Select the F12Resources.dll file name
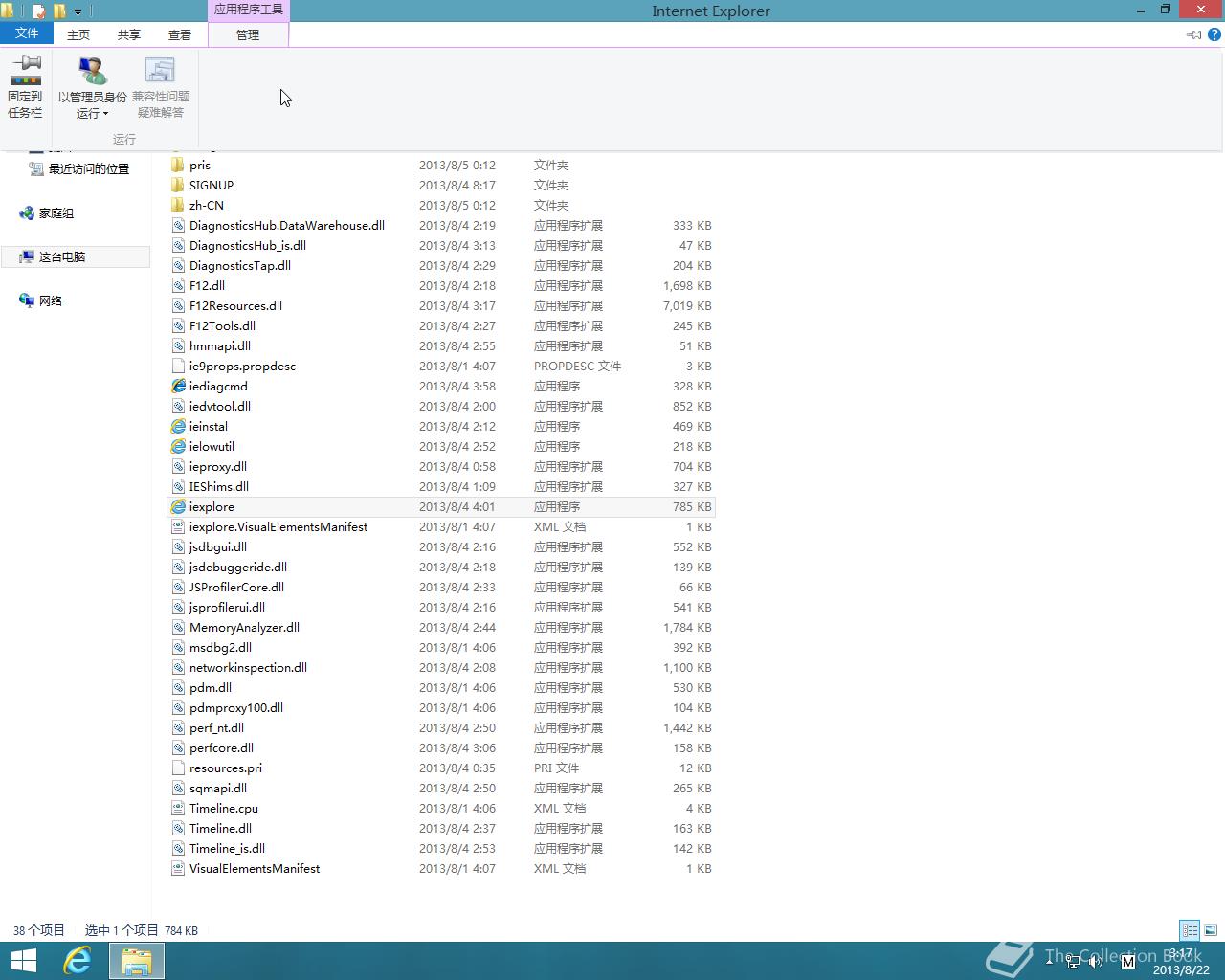This screenshot has height=980, width=1225. [x=235, y=306]
